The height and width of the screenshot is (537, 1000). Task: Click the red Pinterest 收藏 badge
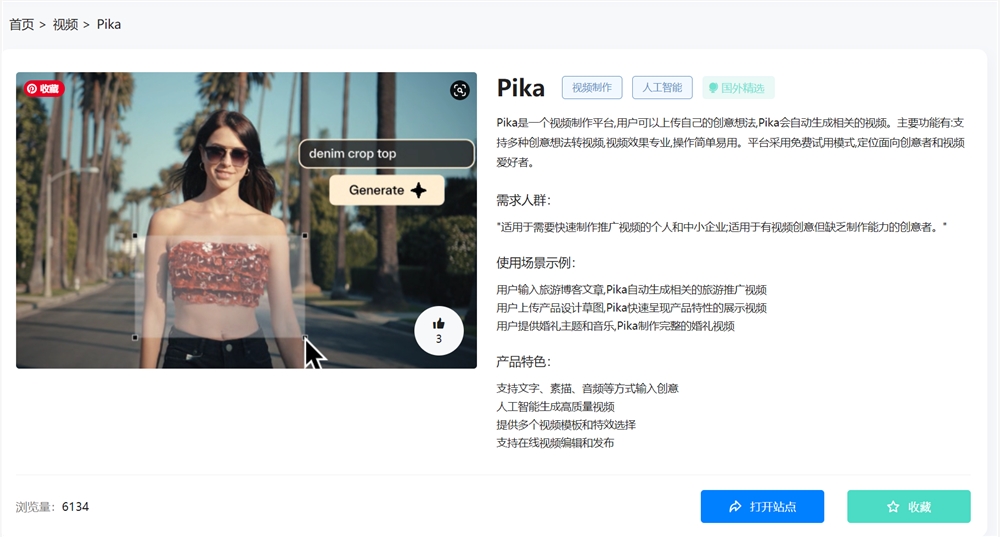click(x=45, y=89)
